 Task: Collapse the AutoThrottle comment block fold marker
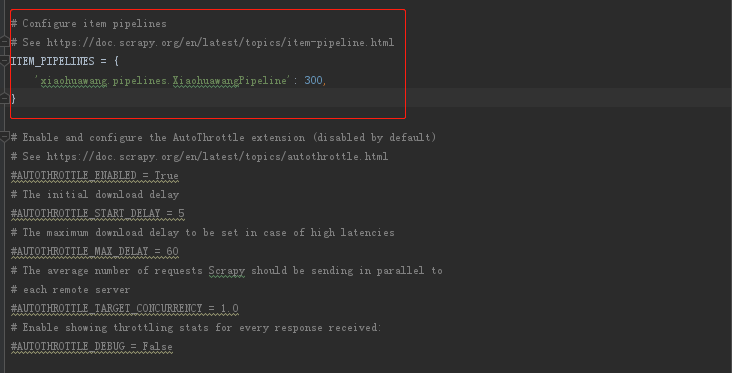pyautogui.click(x=5, y=137)
